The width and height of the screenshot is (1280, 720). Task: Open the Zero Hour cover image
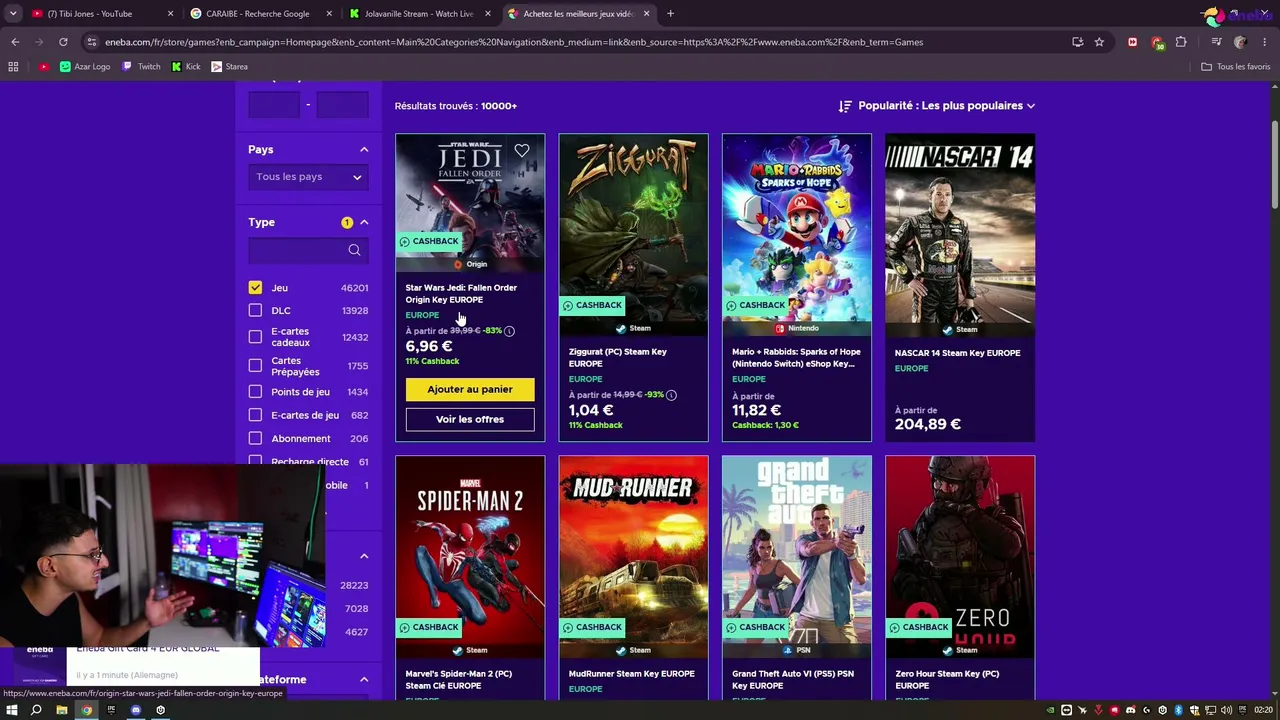(x=960, y=557)
